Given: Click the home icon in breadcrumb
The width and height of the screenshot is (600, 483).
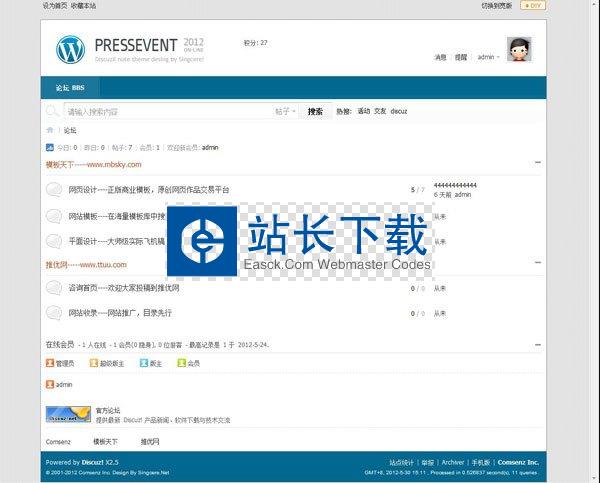Looking at the screenshot, I should click(x=50, y=130).
